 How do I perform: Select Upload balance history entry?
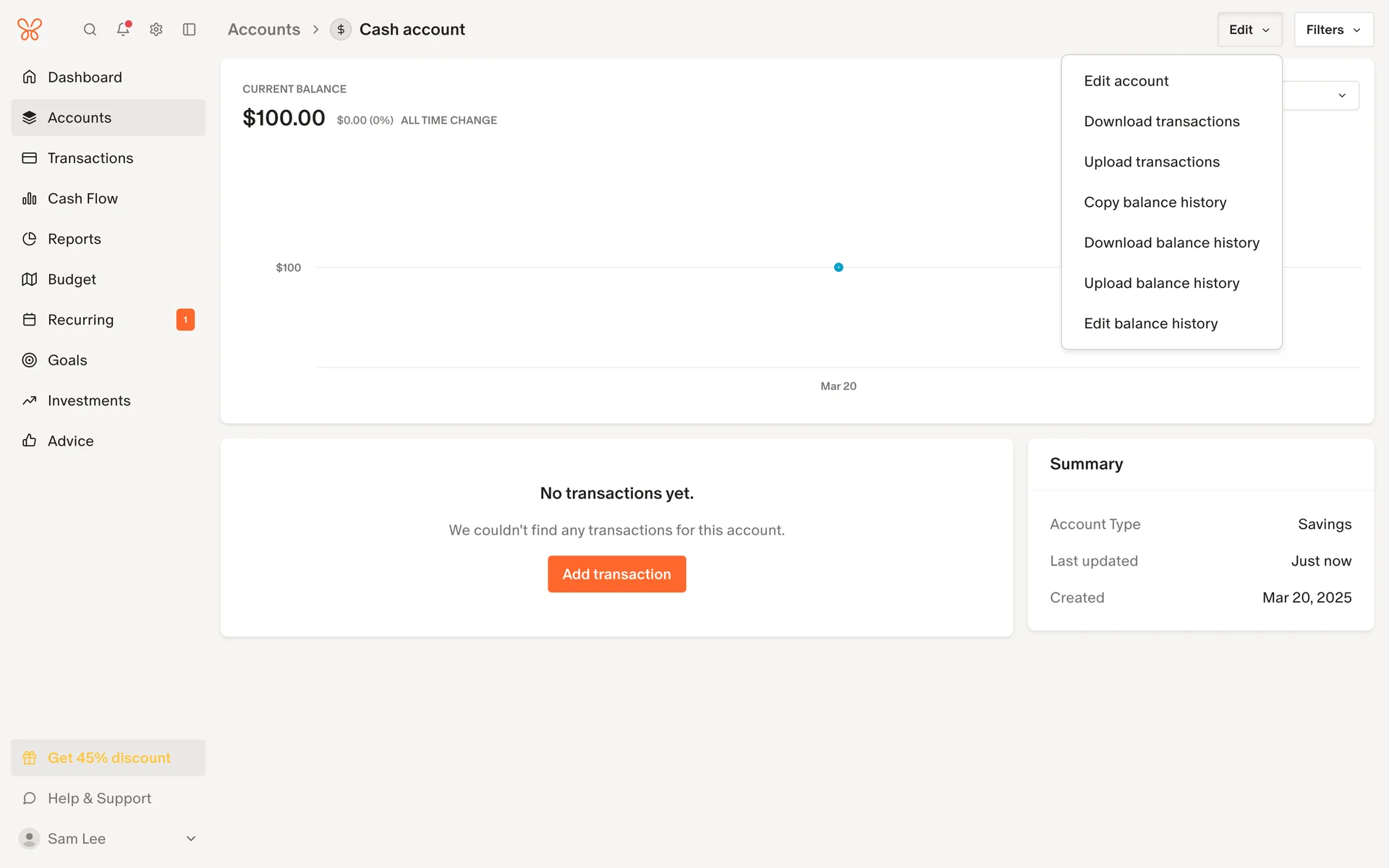1161,284
